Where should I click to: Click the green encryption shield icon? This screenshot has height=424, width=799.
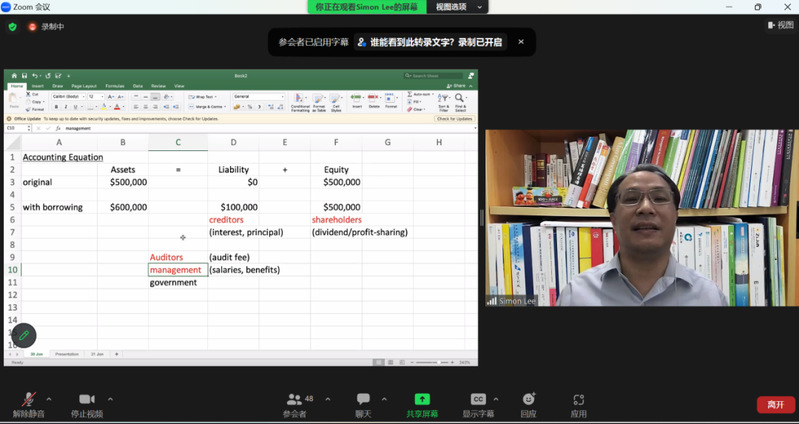coord(13,26)
